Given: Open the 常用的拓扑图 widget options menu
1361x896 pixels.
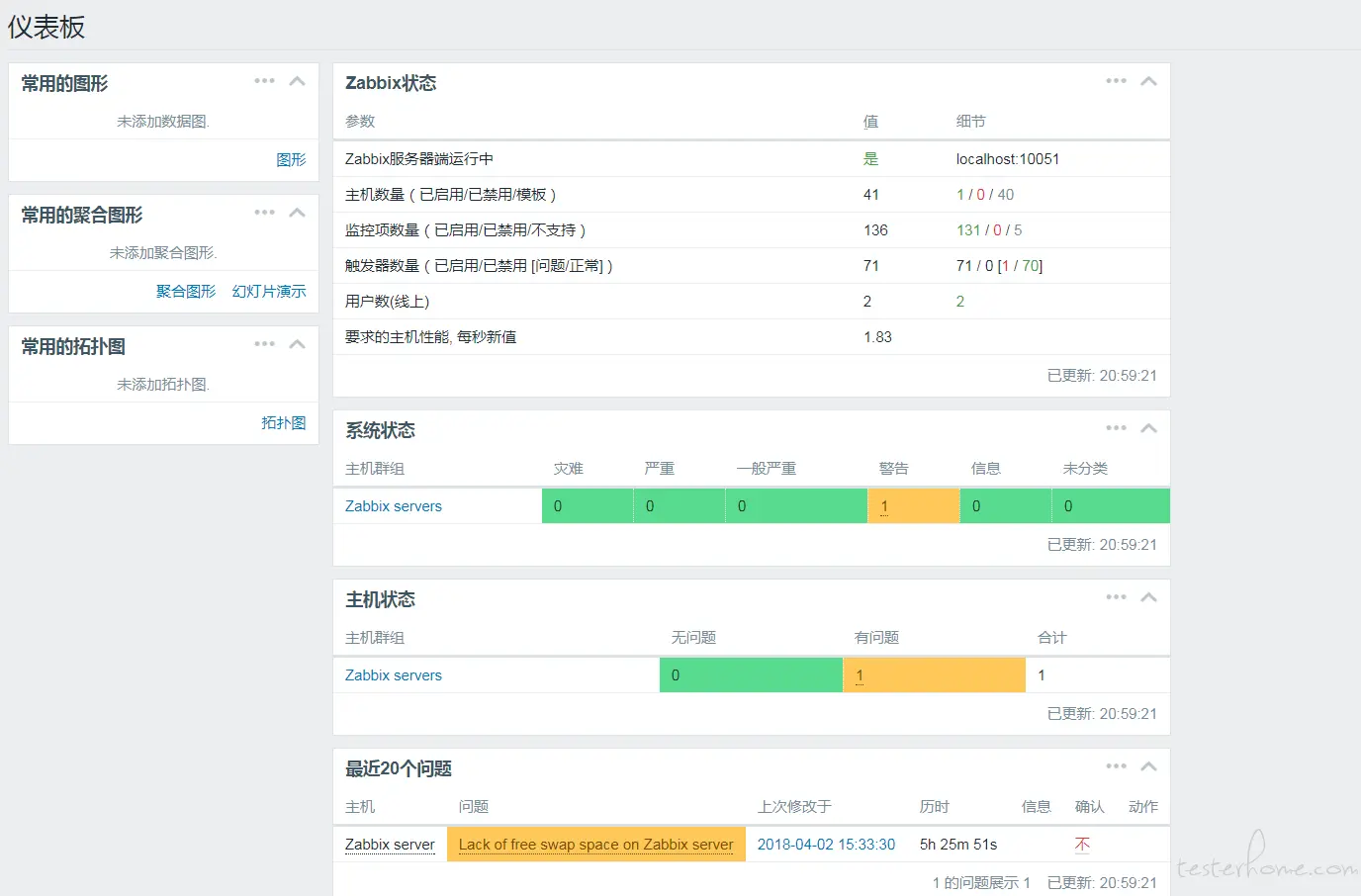Looking at the screenshot, I should pyautogui.click(x=264, y=344).
